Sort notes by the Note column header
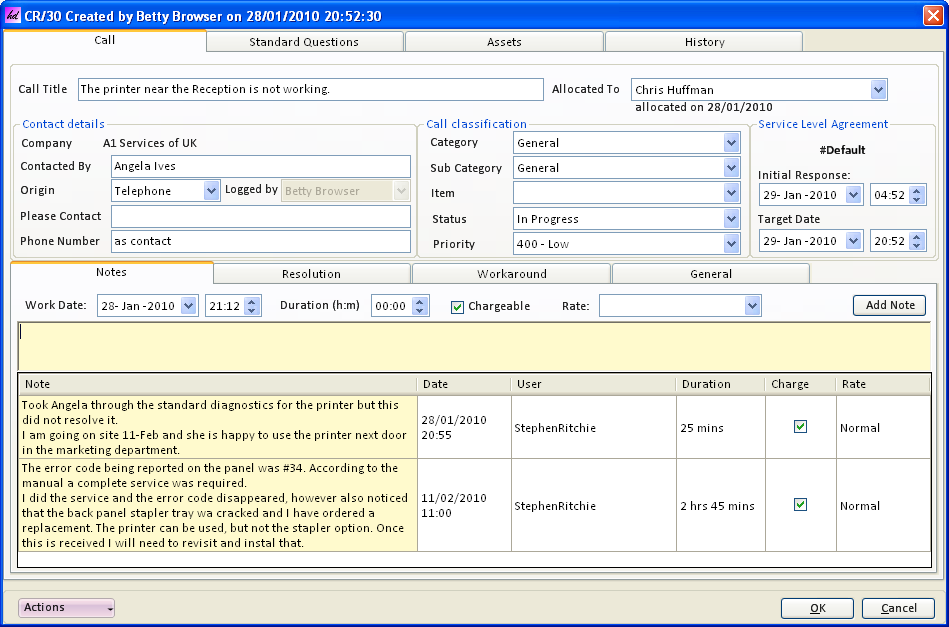Image resolution: width=949 pixels, height=627 pixels. (x=218, y=384)
